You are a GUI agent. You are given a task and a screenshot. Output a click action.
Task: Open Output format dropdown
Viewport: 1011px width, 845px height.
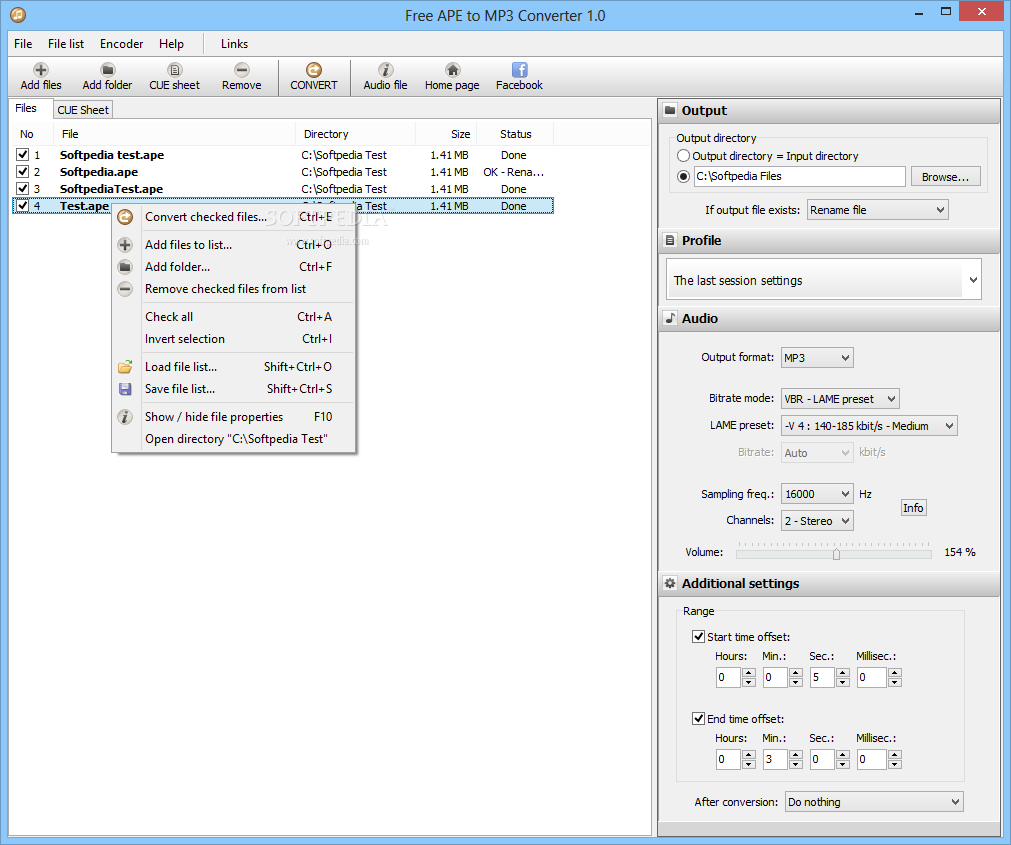pos(817,358)
